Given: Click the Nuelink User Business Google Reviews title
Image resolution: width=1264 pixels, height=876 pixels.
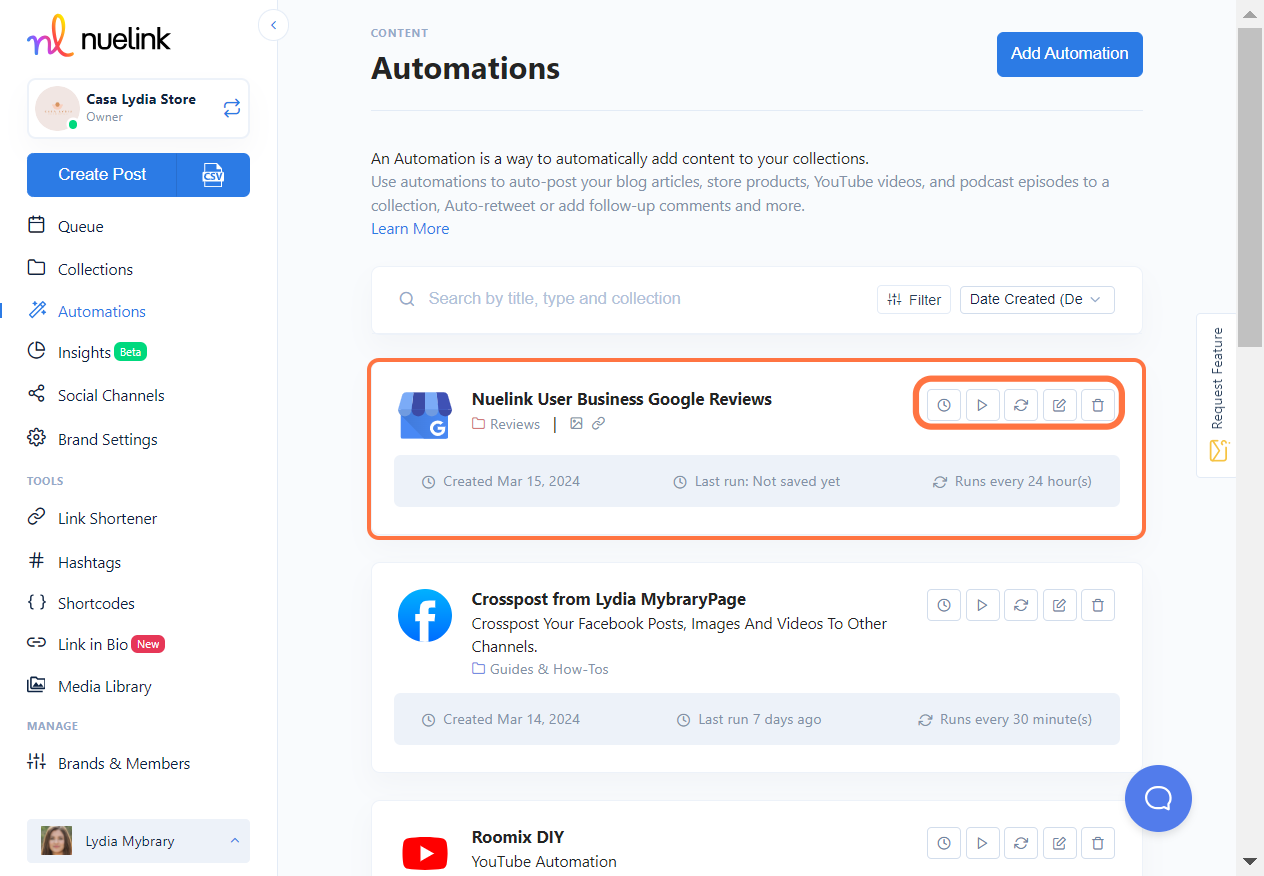Looking at the screenshot, I should [x=622, y=399].
